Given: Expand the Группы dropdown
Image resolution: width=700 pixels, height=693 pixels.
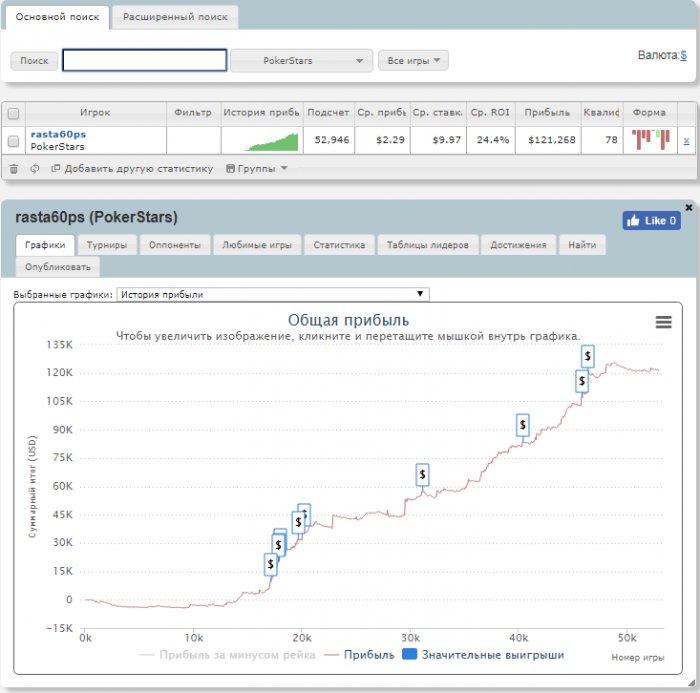Looking at the screenshot, I should 257,169.
